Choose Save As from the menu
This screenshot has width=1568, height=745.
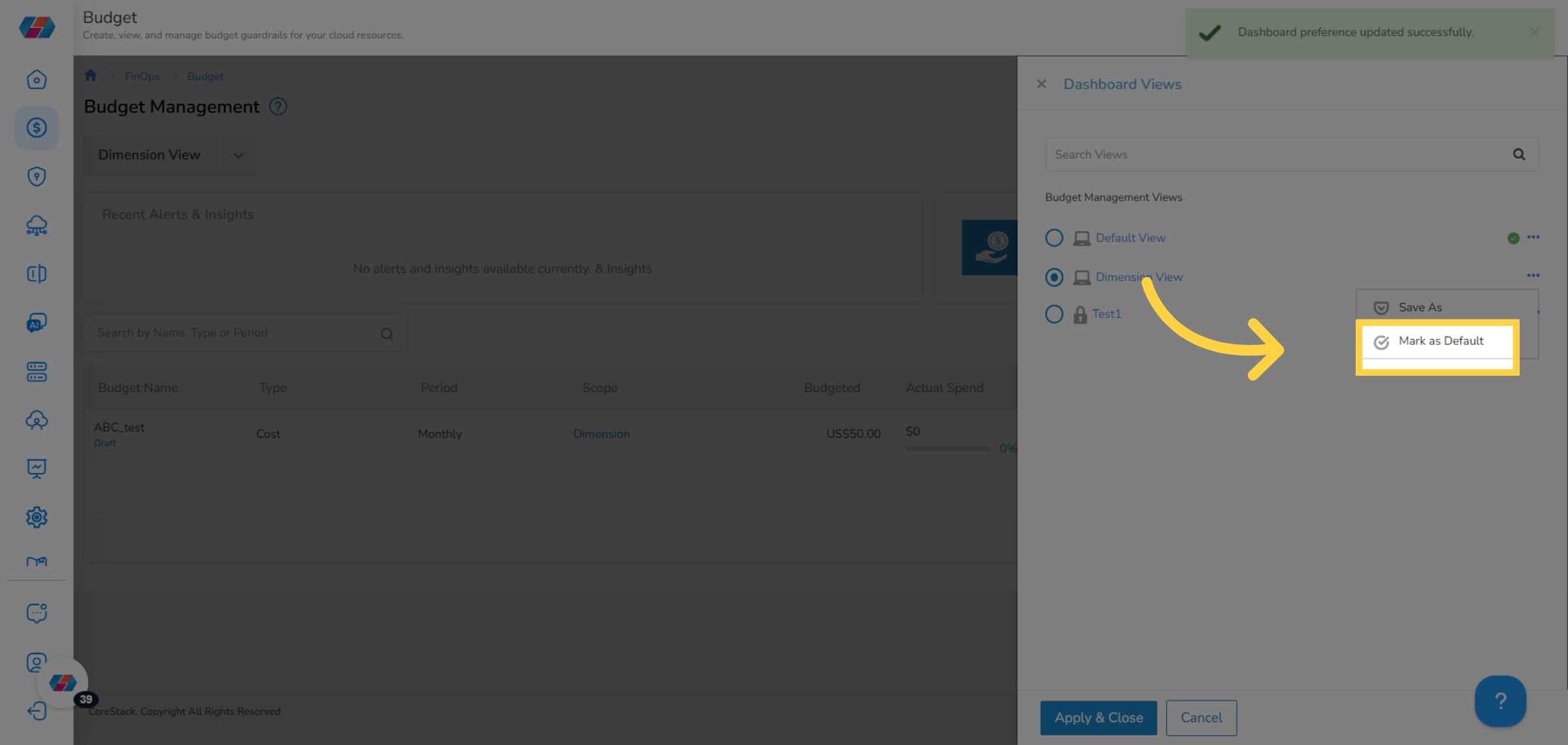coord(1420,307)
